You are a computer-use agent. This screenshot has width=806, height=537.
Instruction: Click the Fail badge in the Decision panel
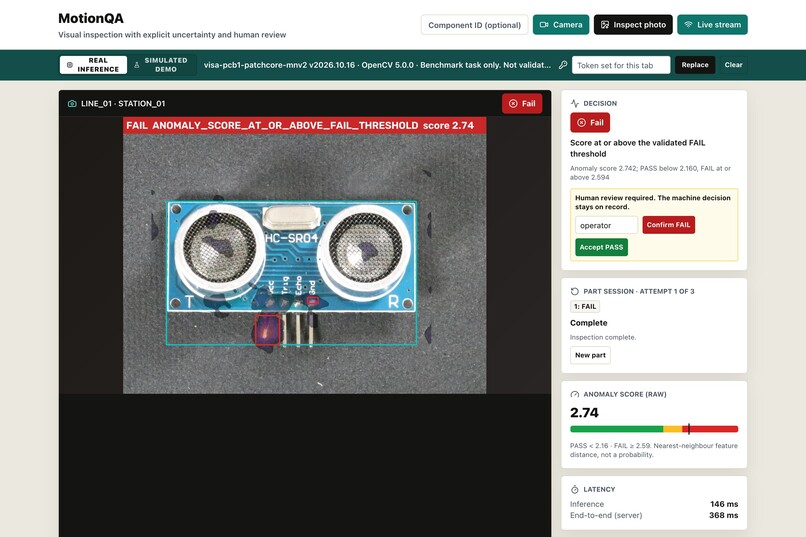pyautogui.click(x=590, y=122)
